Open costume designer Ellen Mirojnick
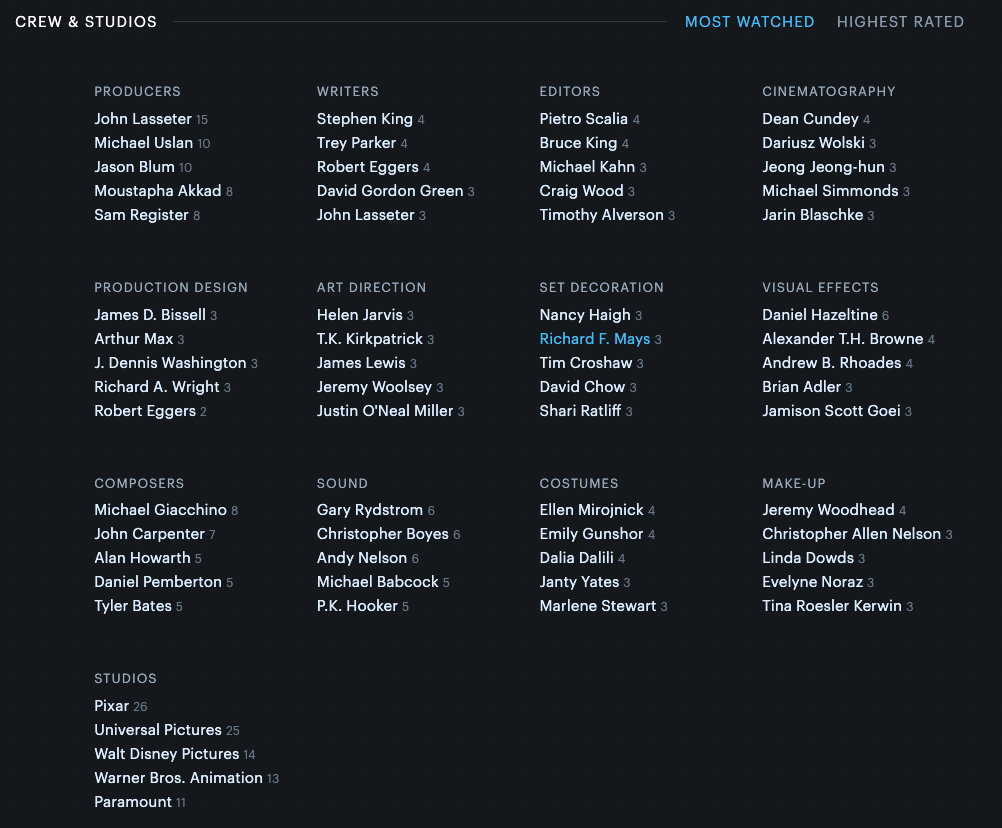Viewport: 1002px width, 828px height. [x=591, y=510]
